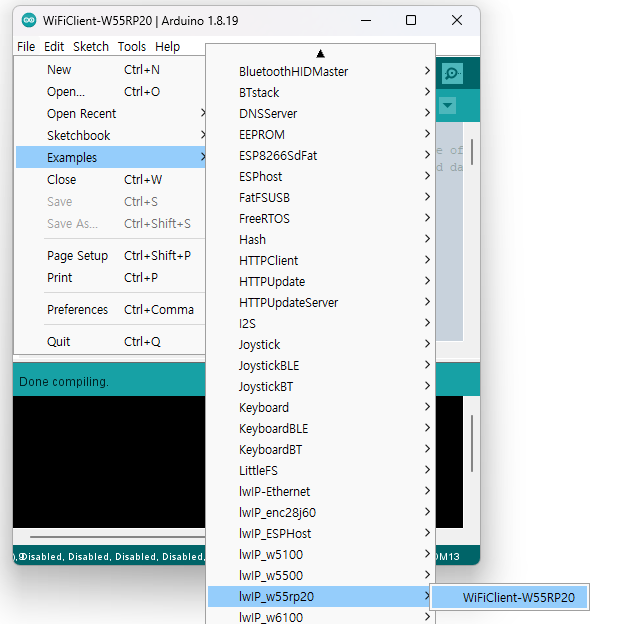The image size is (617, 624).
Task: Open the Help menu
Action: (x=168, y=47)
